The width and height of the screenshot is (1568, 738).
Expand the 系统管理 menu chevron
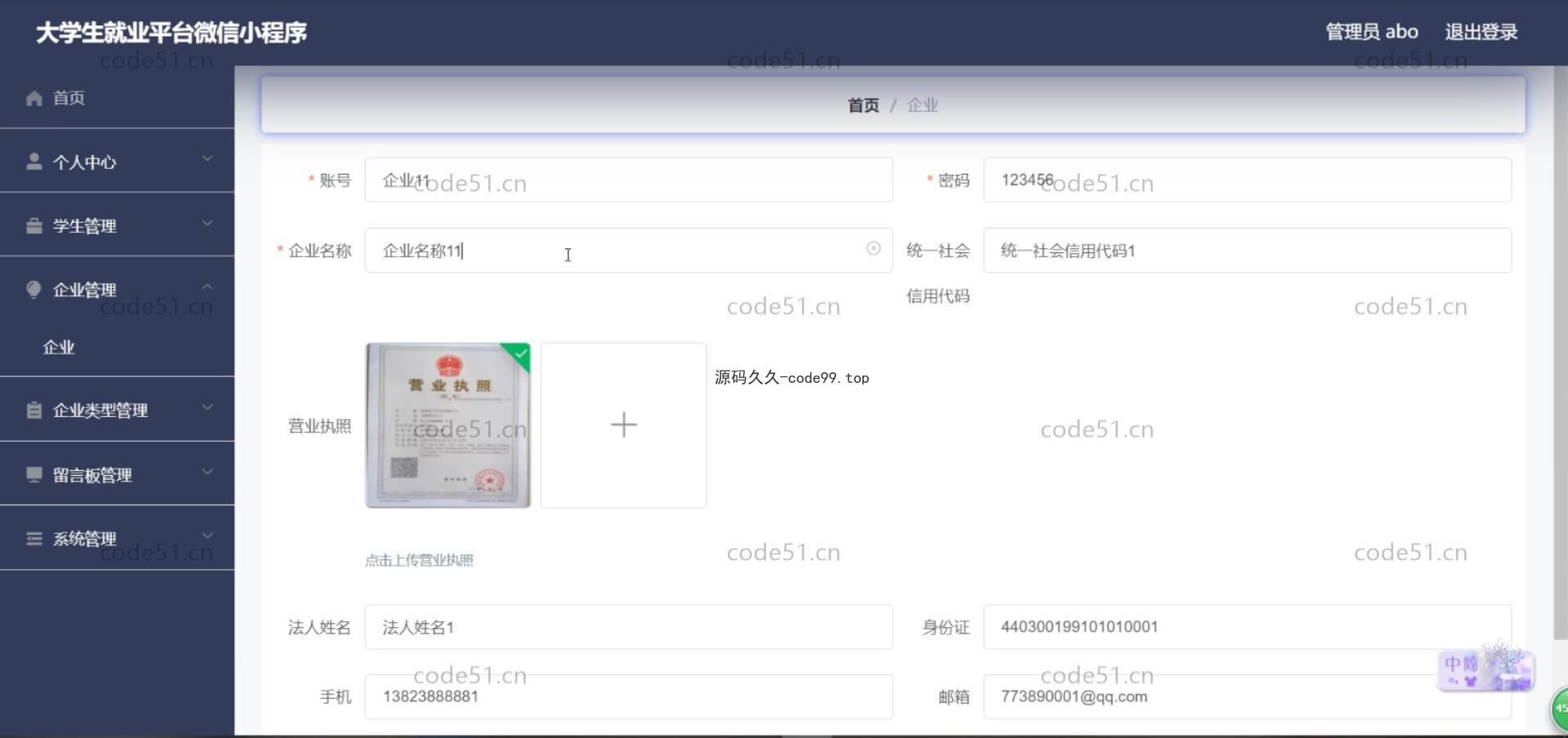tap(207, 536)
